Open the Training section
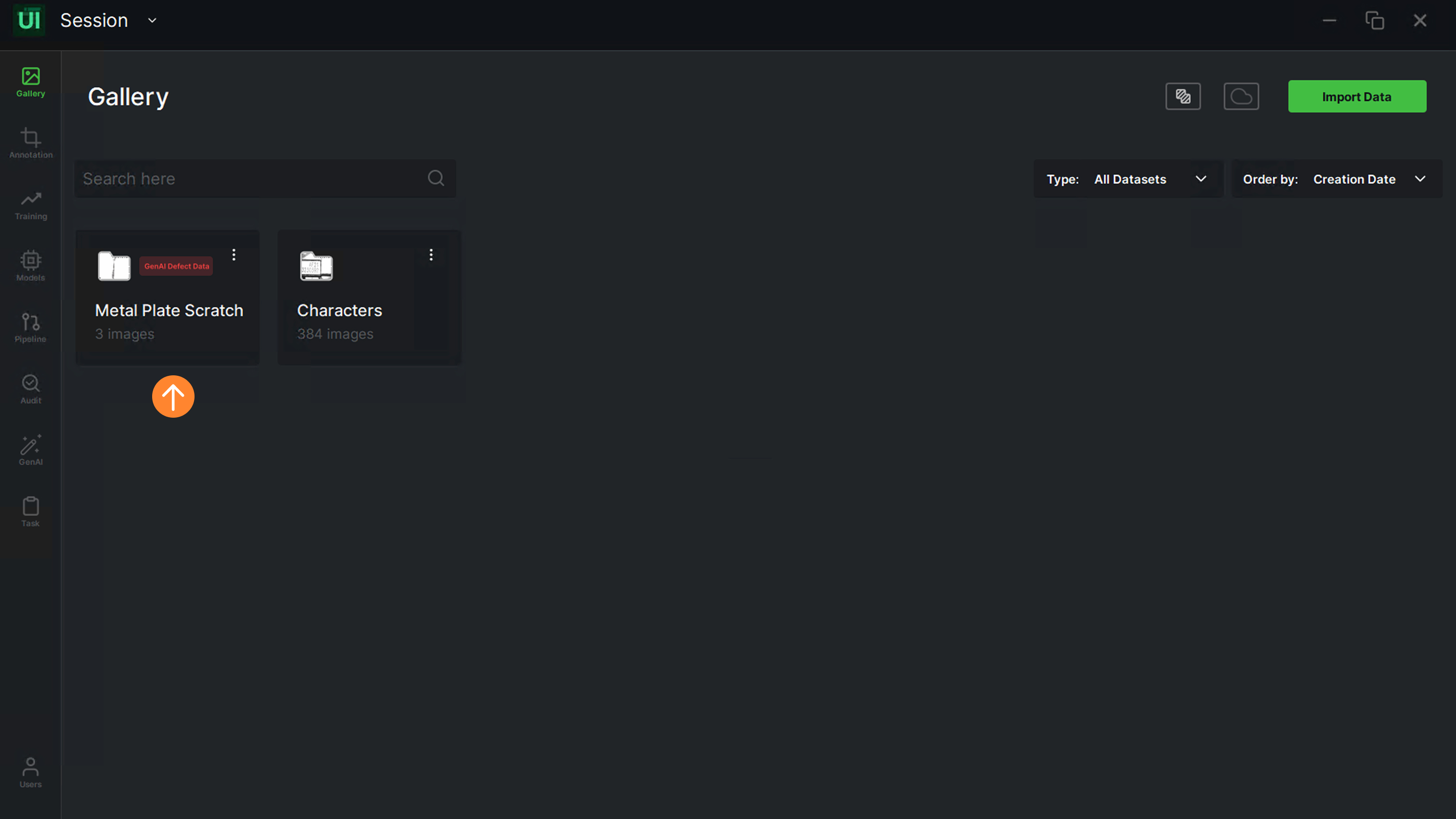Image resolution: width=1456 pixels, height=819 pixels. click(30, 205)
